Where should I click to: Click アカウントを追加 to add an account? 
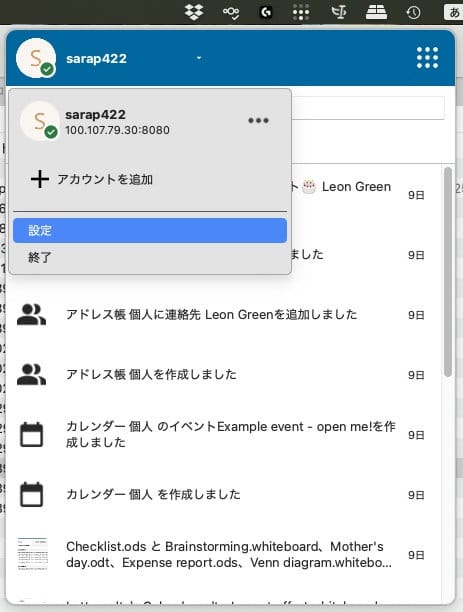105,179
